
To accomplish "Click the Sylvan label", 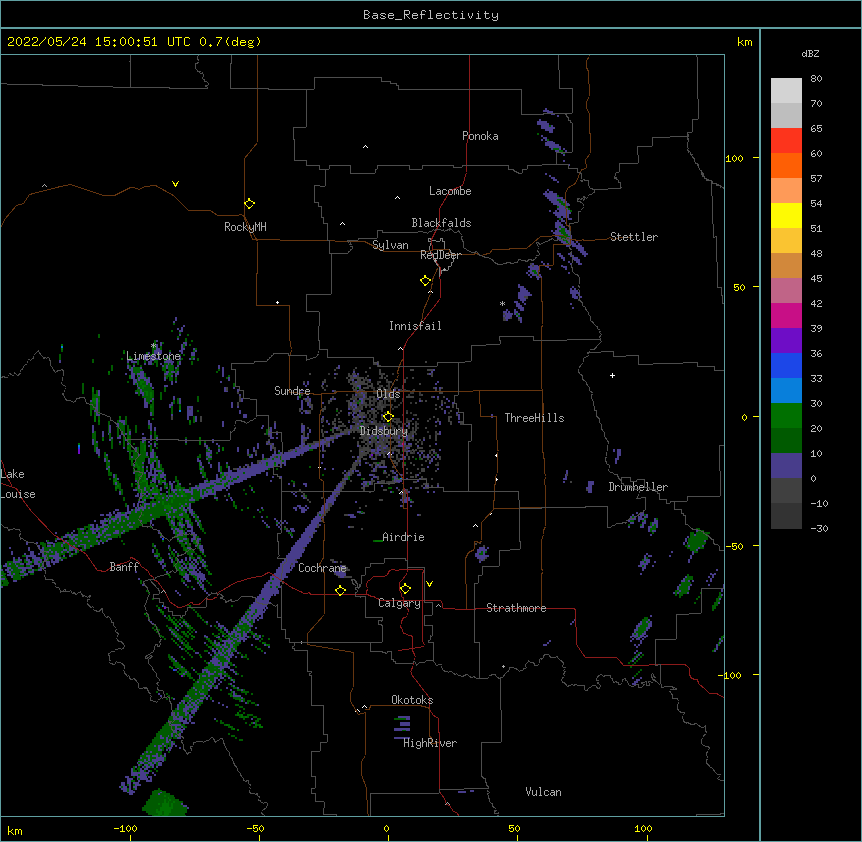I will (390, 245).
